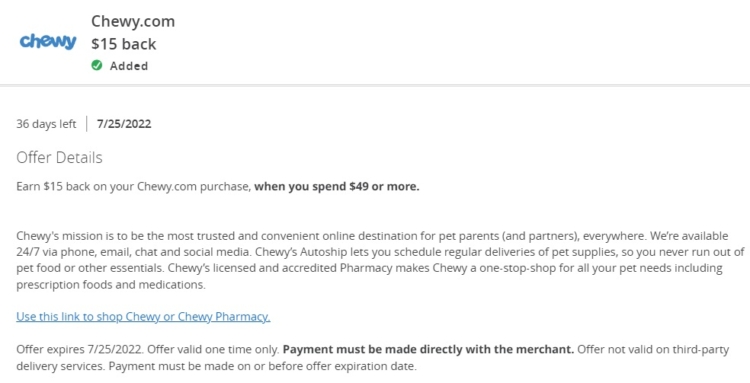Click 'Earn $15 back on your Chewy.com purchase' text

133,186
